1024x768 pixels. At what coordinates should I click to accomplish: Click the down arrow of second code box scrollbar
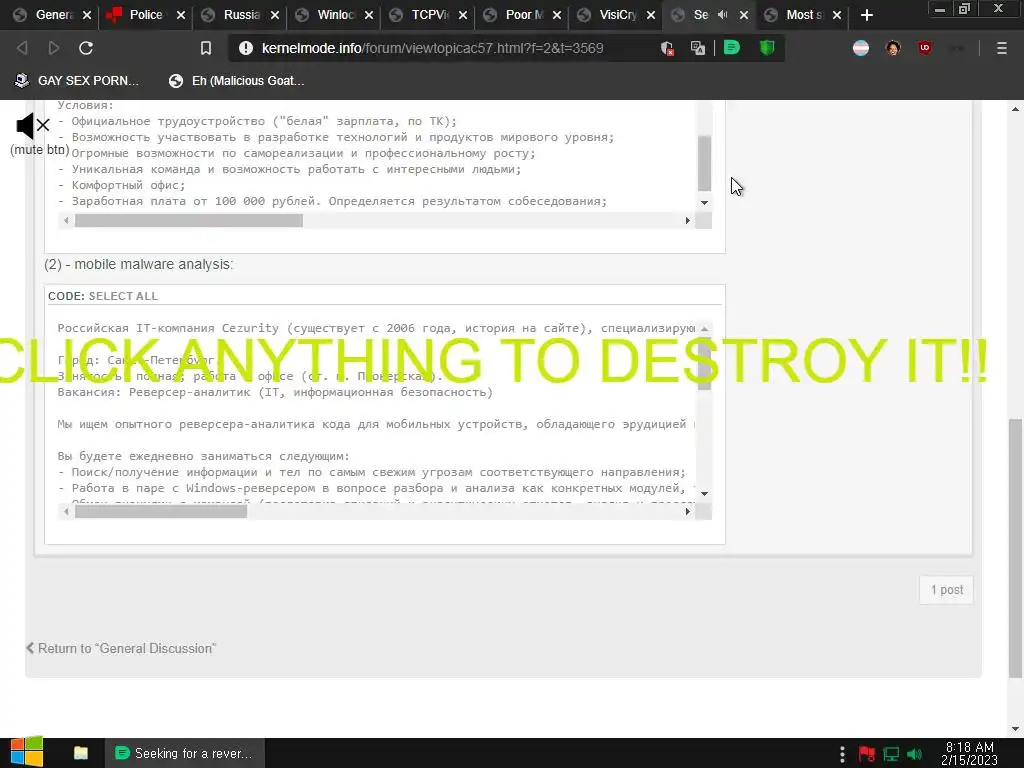704,494
